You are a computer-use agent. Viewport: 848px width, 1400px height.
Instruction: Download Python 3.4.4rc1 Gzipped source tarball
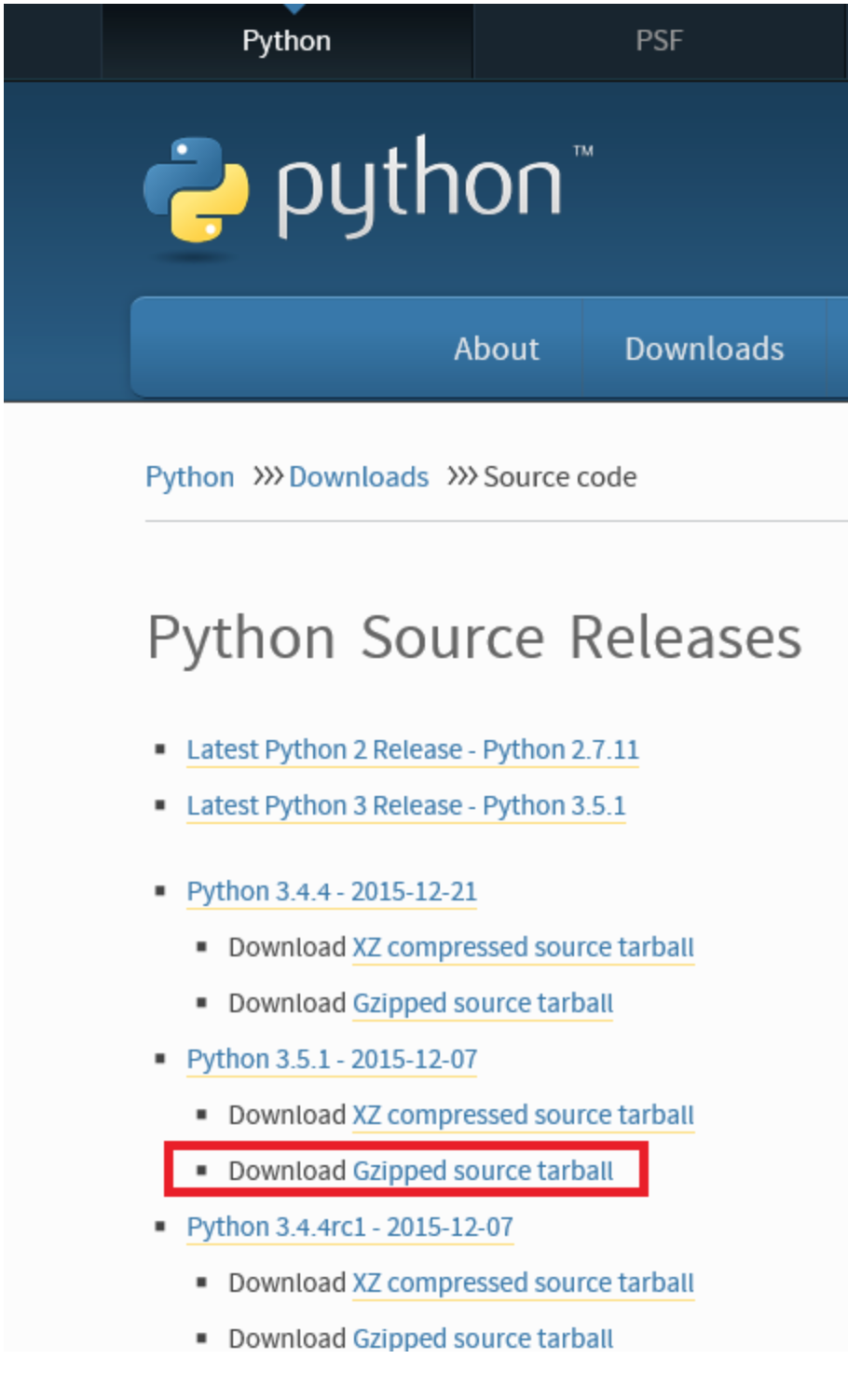483,1338
